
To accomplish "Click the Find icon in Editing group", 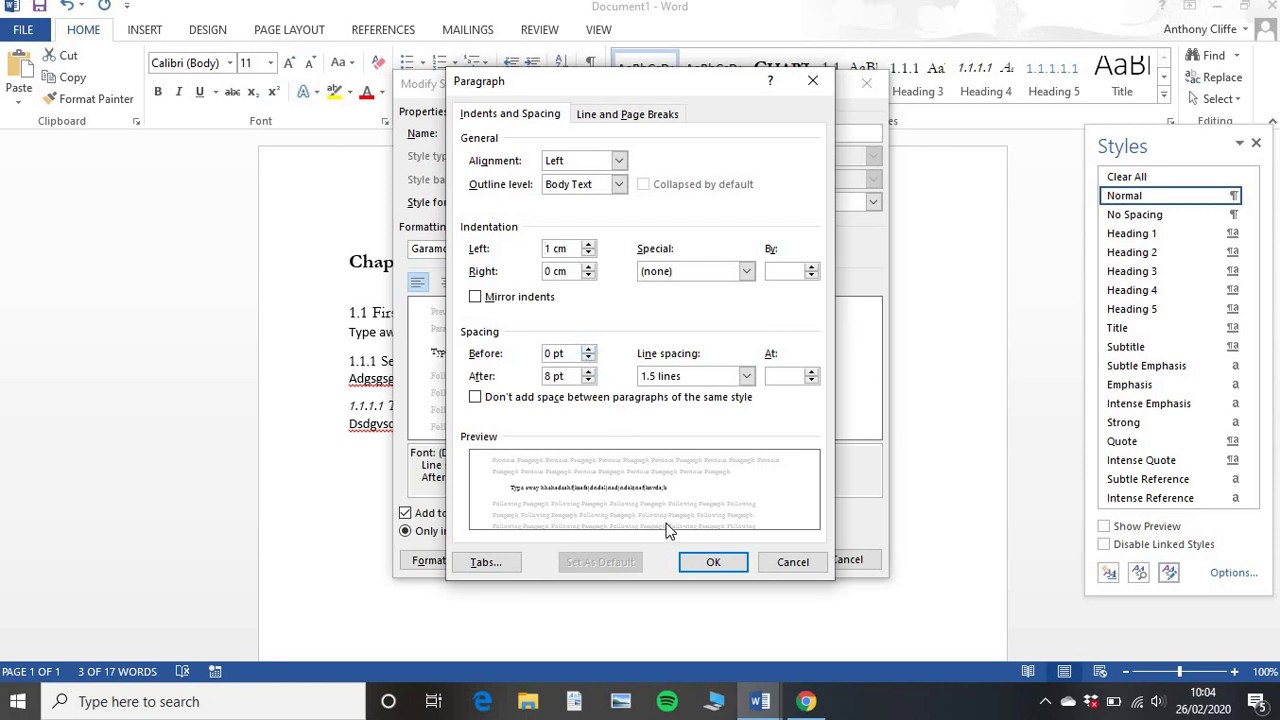I will (x=1193, y=56).
